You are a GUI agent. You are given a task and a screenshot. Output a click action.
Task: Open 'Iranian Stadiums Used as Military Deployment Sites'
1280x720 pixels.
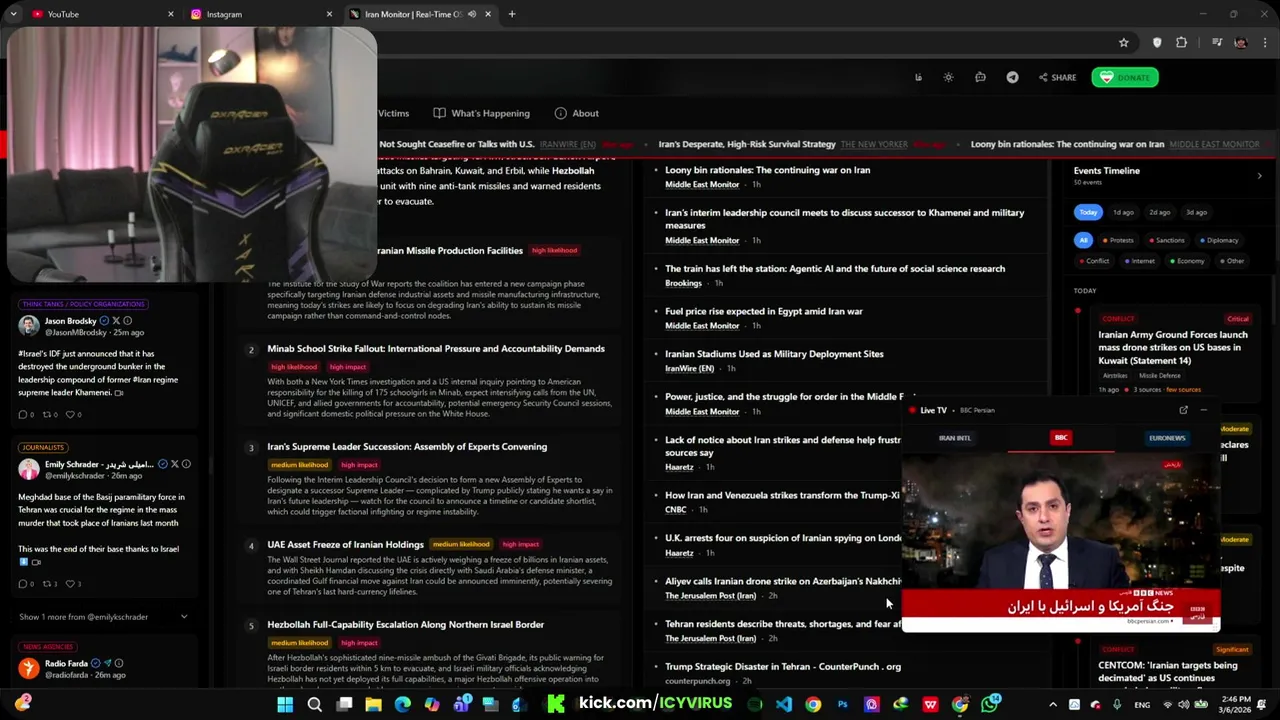click(774, 354)
